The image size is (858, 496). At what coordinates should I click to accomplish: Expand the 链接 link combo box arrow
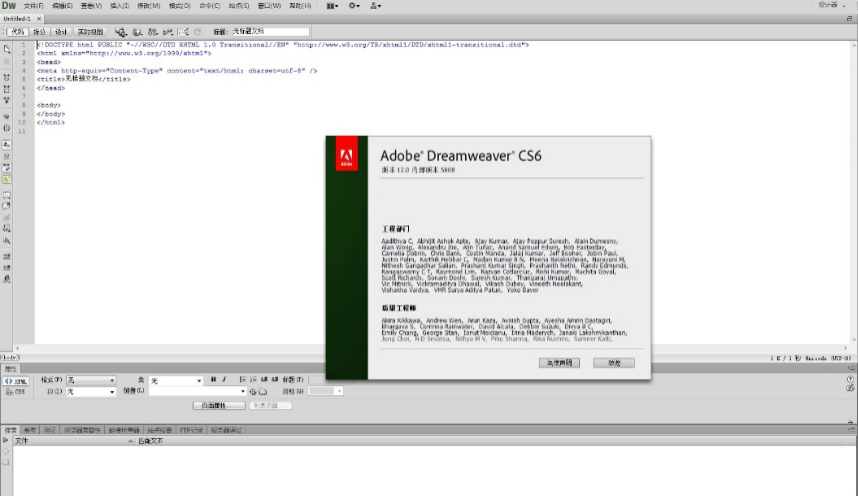tap(243, 391)
